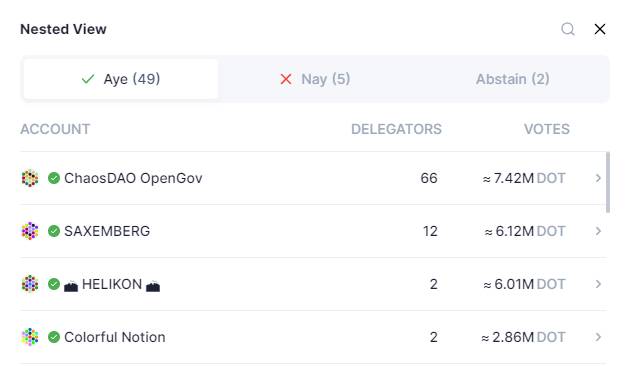Viewport: 625px width, 366px height.
Task: Click the green verified badge beside ChaosDAO
Action: [54, 178]
